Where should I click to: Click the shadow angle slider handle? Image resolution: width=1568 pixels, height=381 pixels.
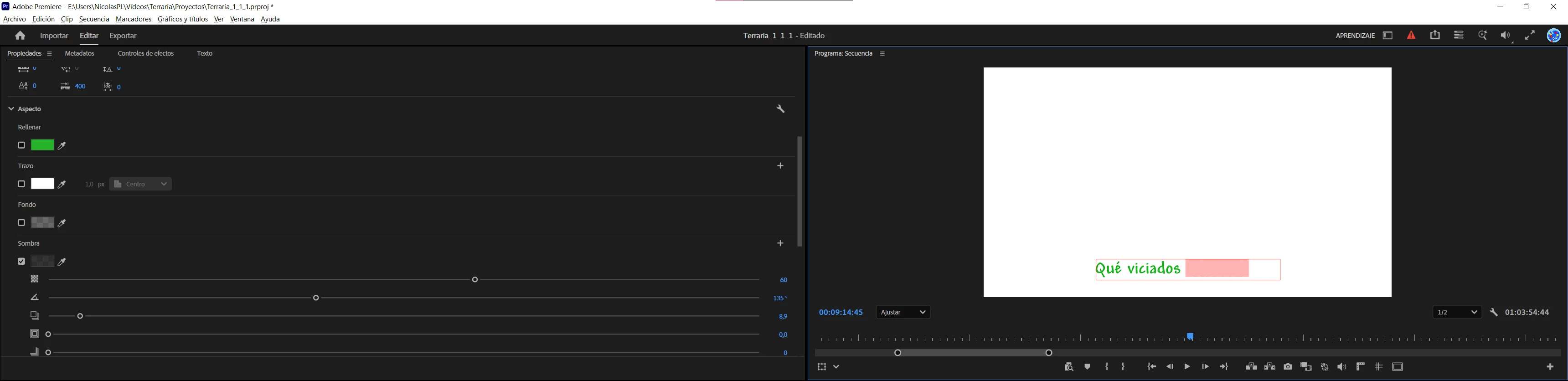316,298
